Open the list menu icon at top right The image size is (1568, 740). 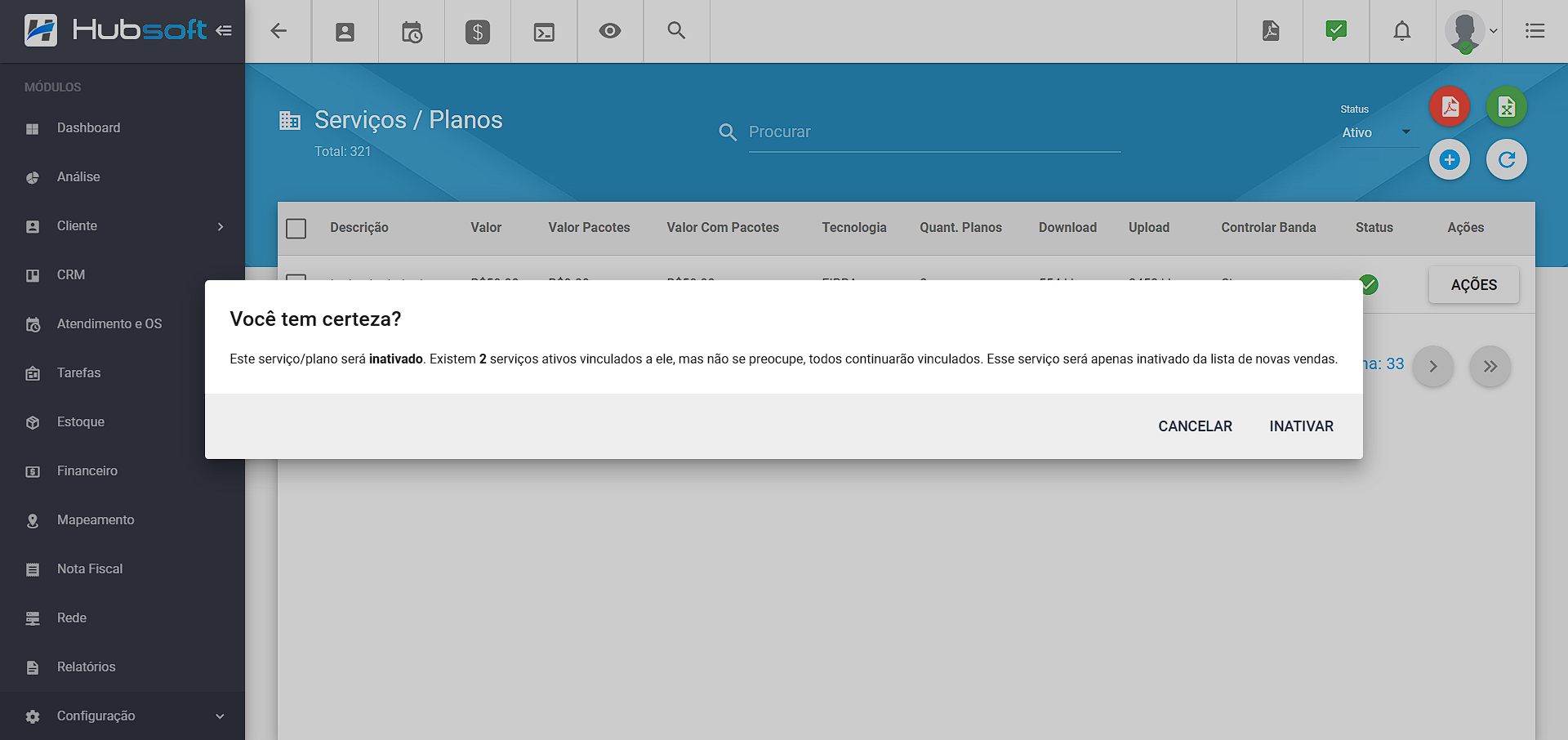1535,31
